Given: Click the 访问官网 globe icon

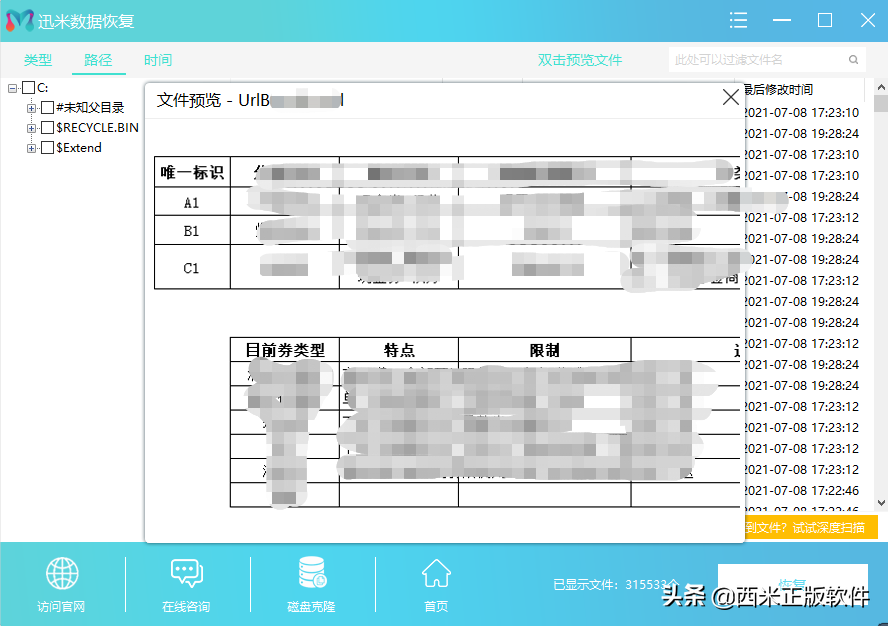Looking at the screenshot, I should pos(62,572).
